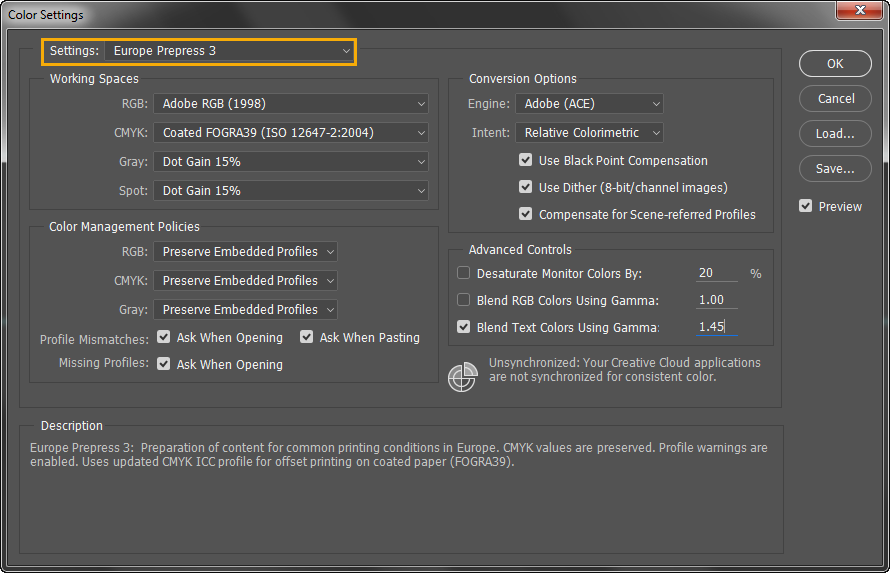Open the CMYK working space dropdown

coord(290,132)
